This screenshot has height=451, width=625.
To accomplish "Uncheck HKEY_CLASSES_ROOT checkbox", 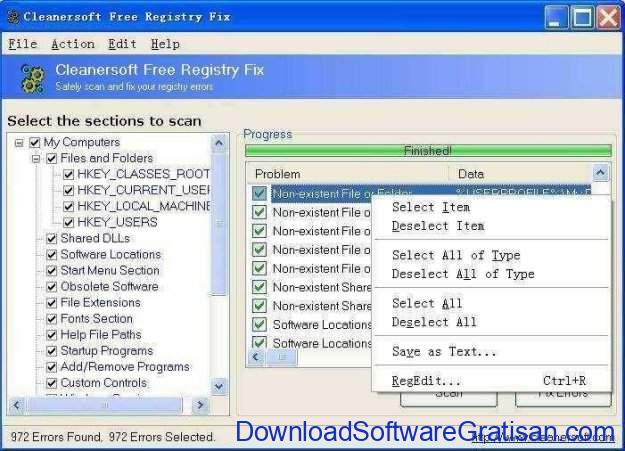I will [x=69, y=174].
